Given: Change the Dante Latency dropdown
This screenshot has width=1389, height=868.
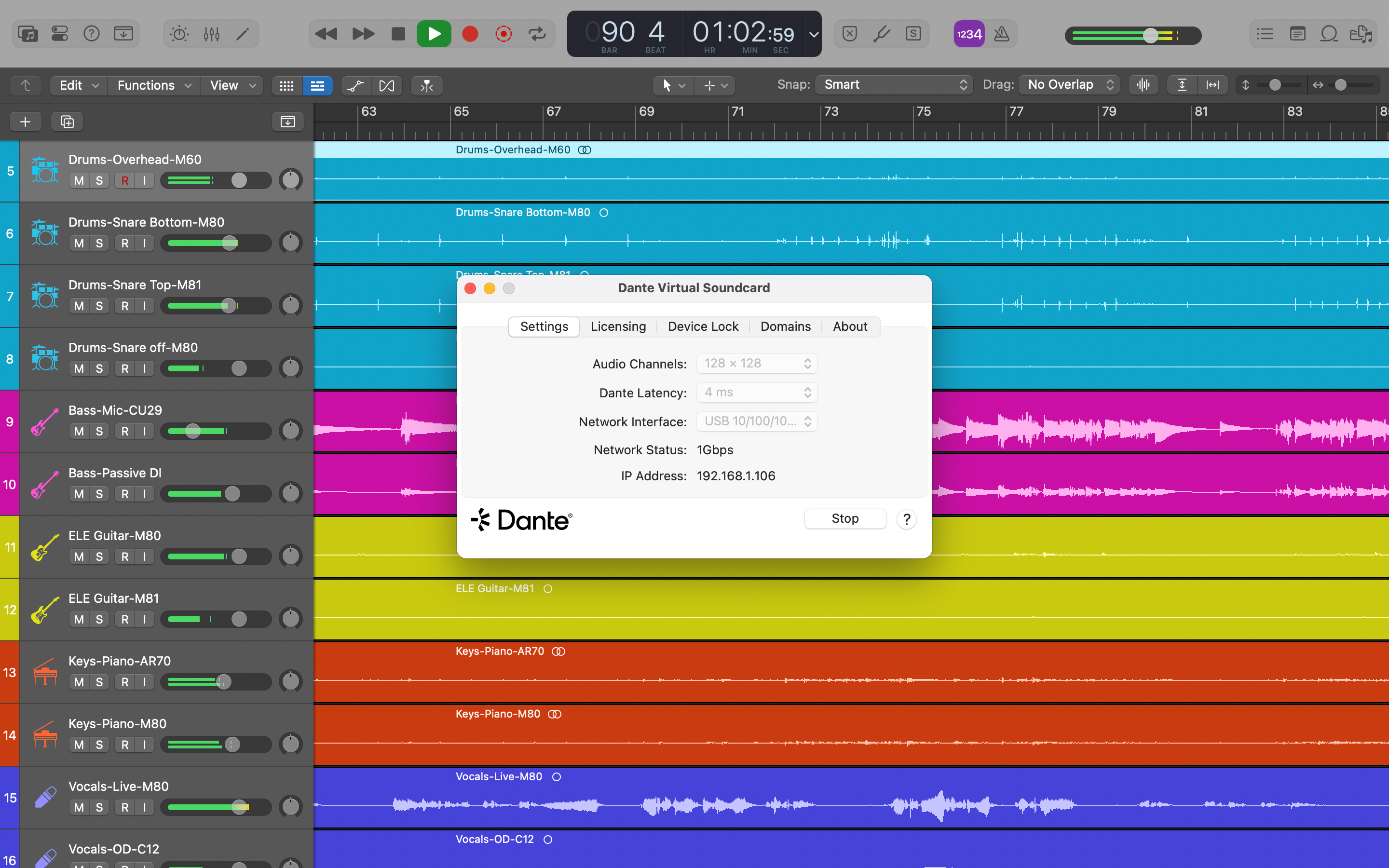Looking at the screenshot, I should 756,392.
